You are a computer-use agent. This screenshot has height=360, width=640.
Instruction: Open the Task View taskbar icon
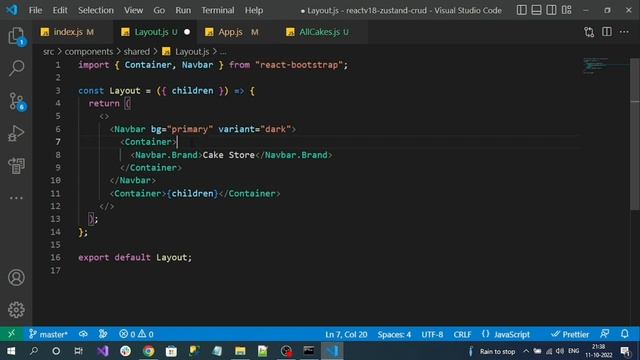click(x=78, y=351)
